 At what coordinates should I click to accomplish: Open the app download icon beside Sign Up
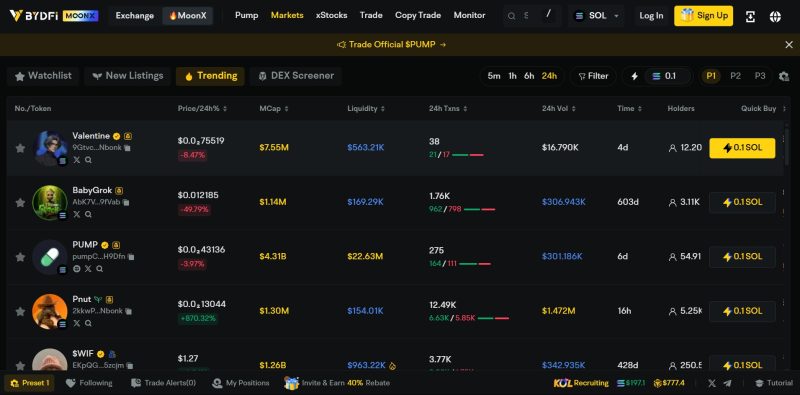750,16
